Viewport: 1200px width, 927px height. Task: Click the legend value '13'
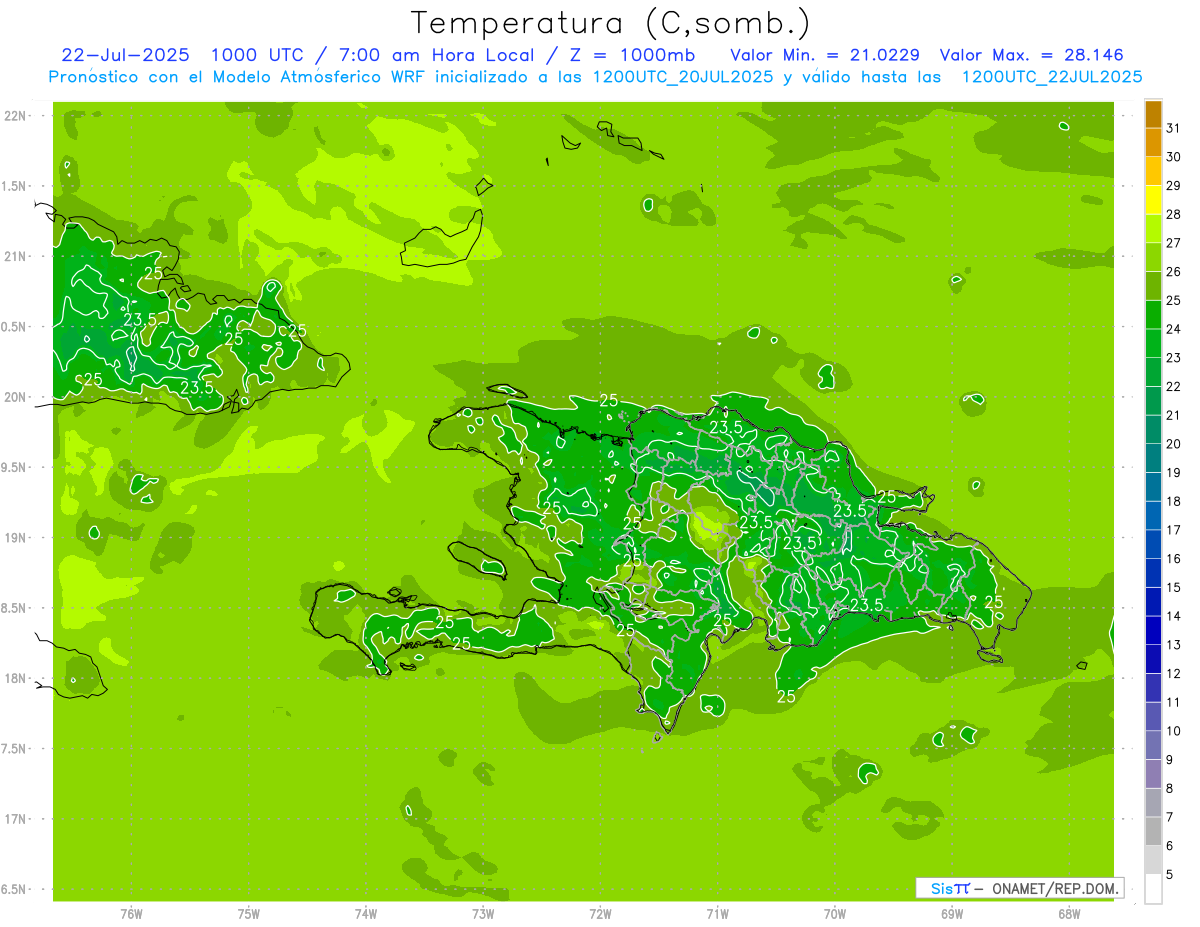(1173, 645)
